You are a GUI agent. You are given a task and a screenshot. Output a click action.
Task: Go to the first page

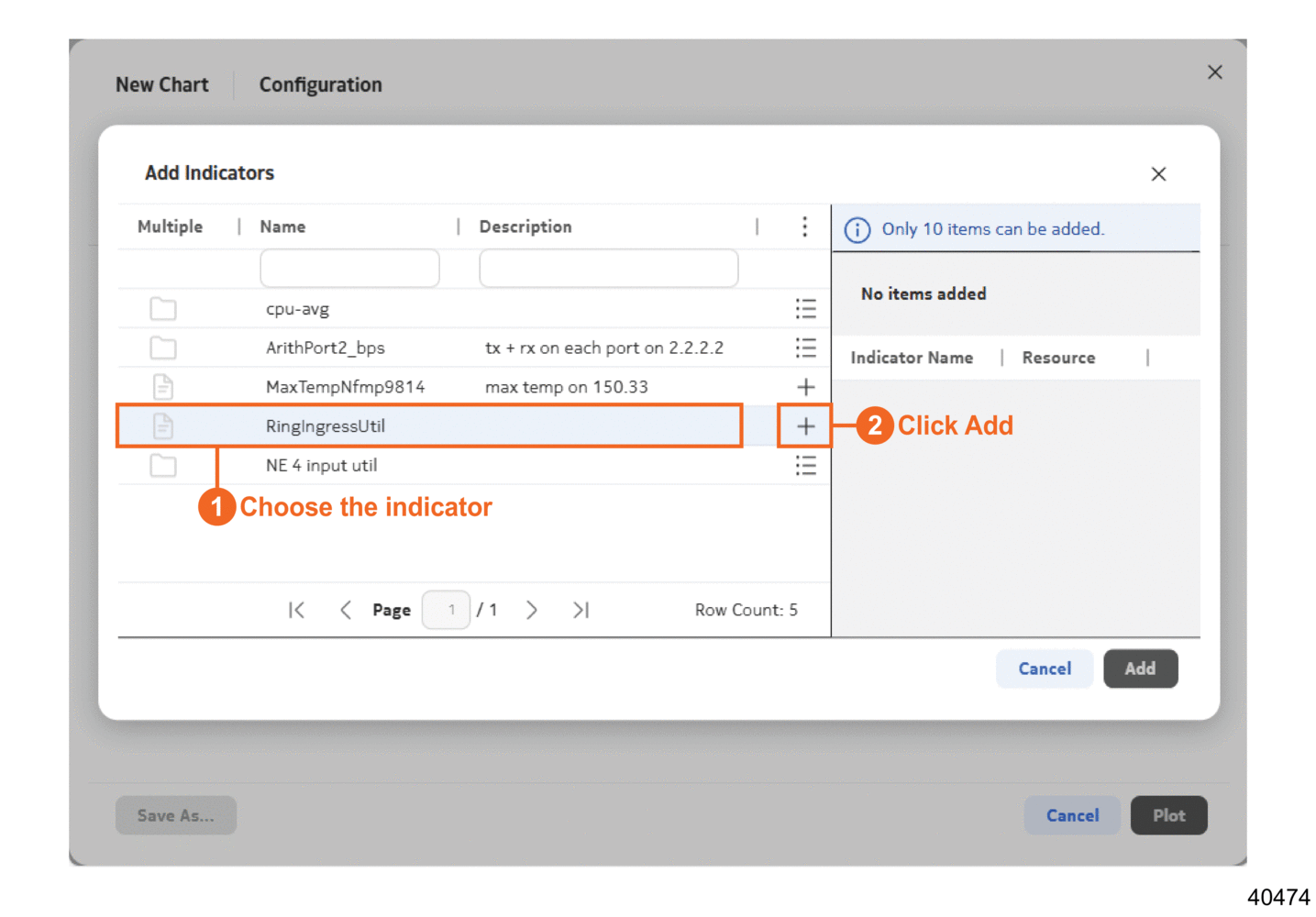click(296, 610)
